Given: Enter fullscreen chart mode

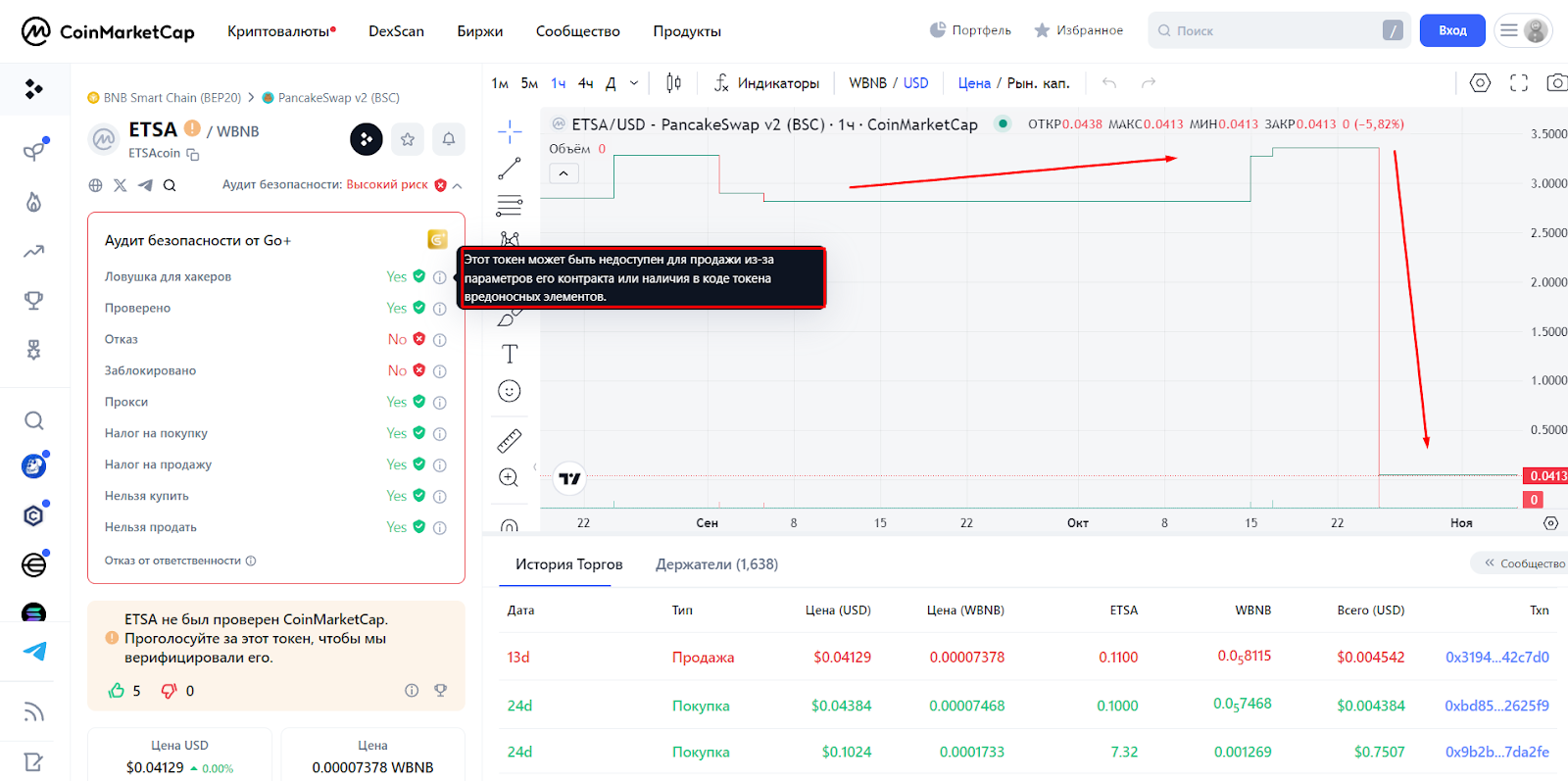Looking at the screenshot, I should pos(1519,83).
